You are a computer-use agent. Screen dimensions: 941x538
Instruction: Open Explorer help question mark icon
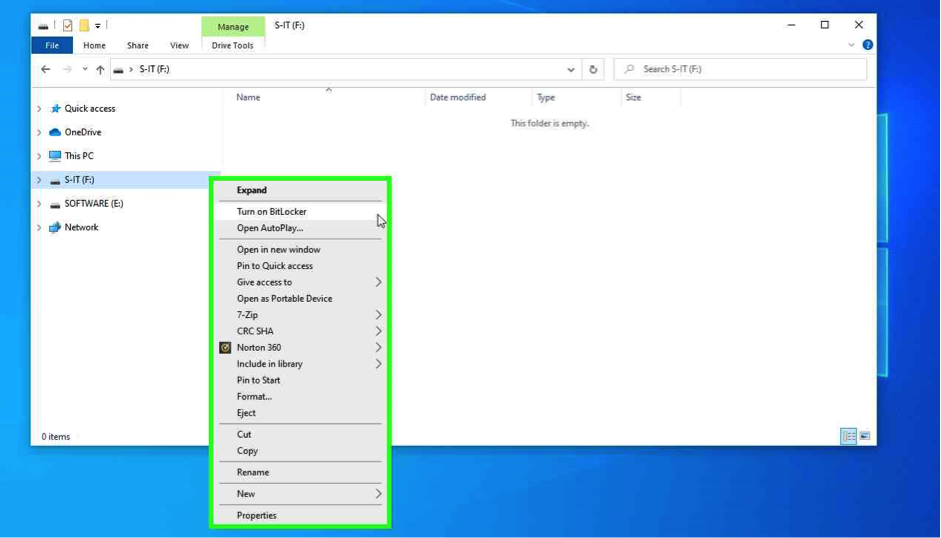click(867, 45)
